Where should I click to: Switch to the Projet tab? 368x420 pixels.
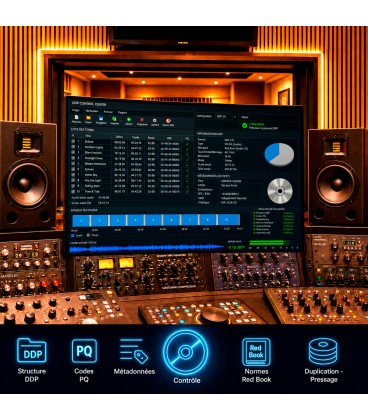click(x=76, y=110)
